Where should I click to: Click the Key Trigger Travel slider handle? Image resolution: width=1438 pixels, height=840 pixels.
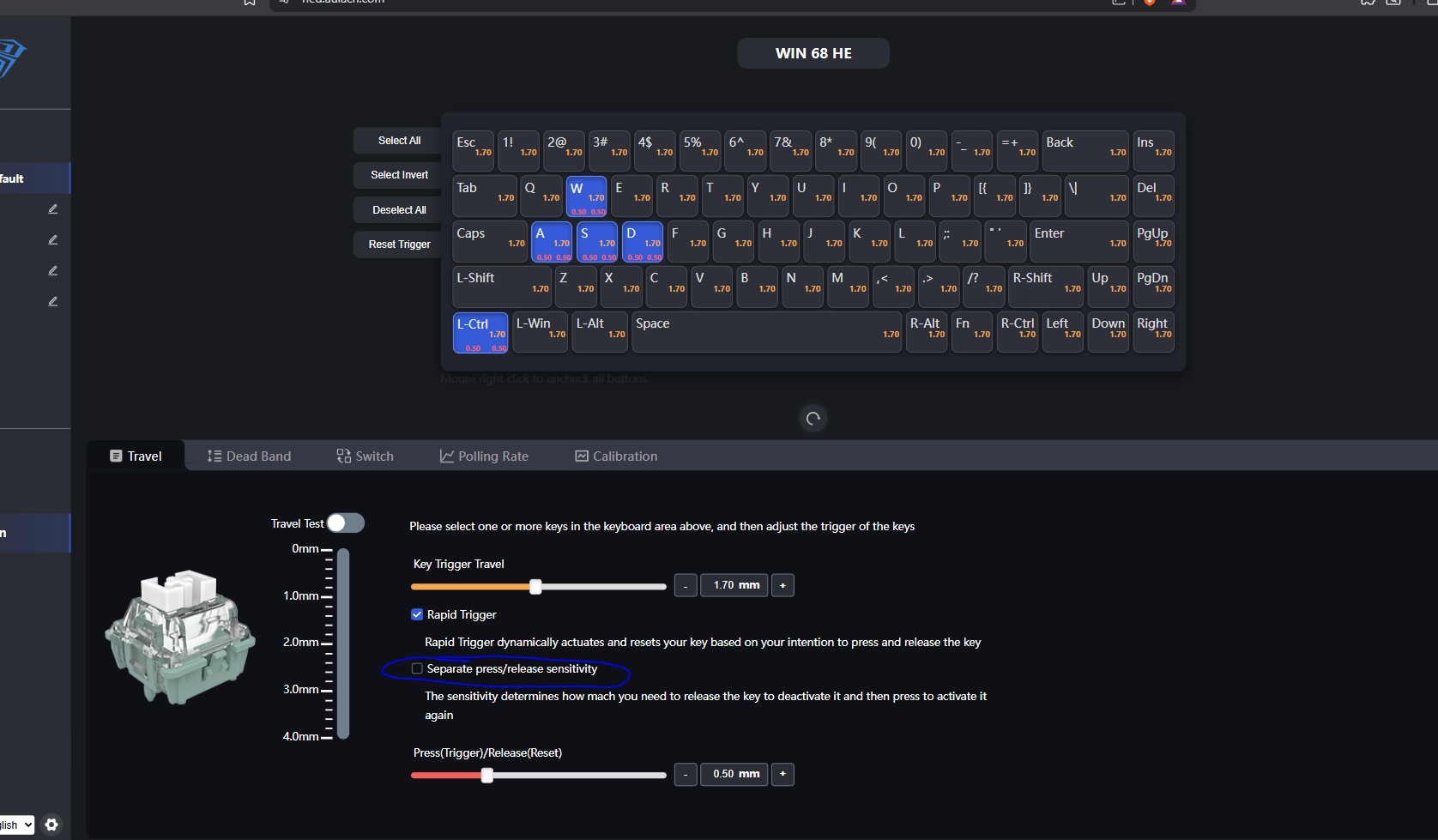pyautogui.click(x=535, y=587)
